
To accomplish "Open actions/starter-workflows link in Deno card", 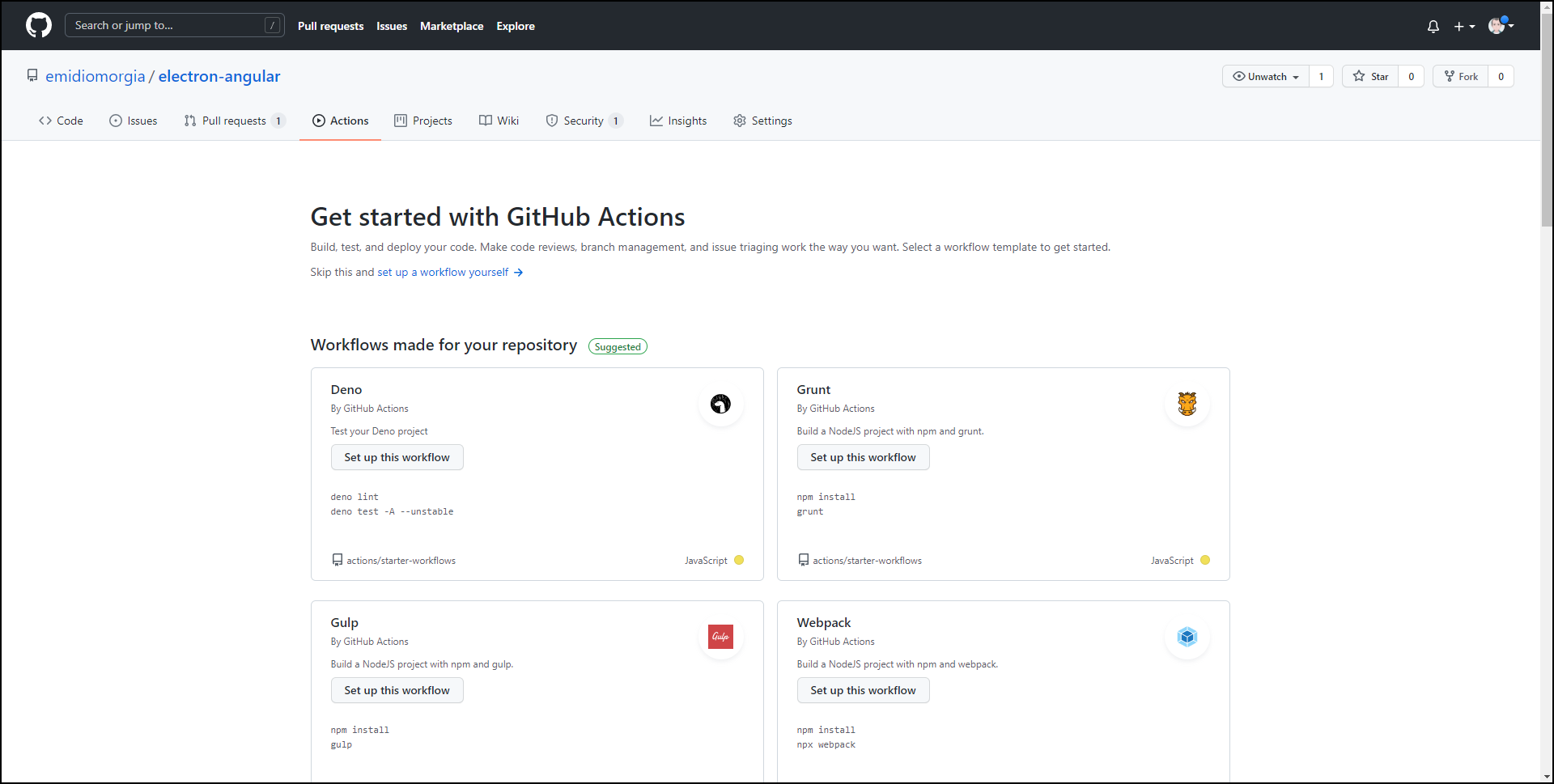I will point(401,561).
